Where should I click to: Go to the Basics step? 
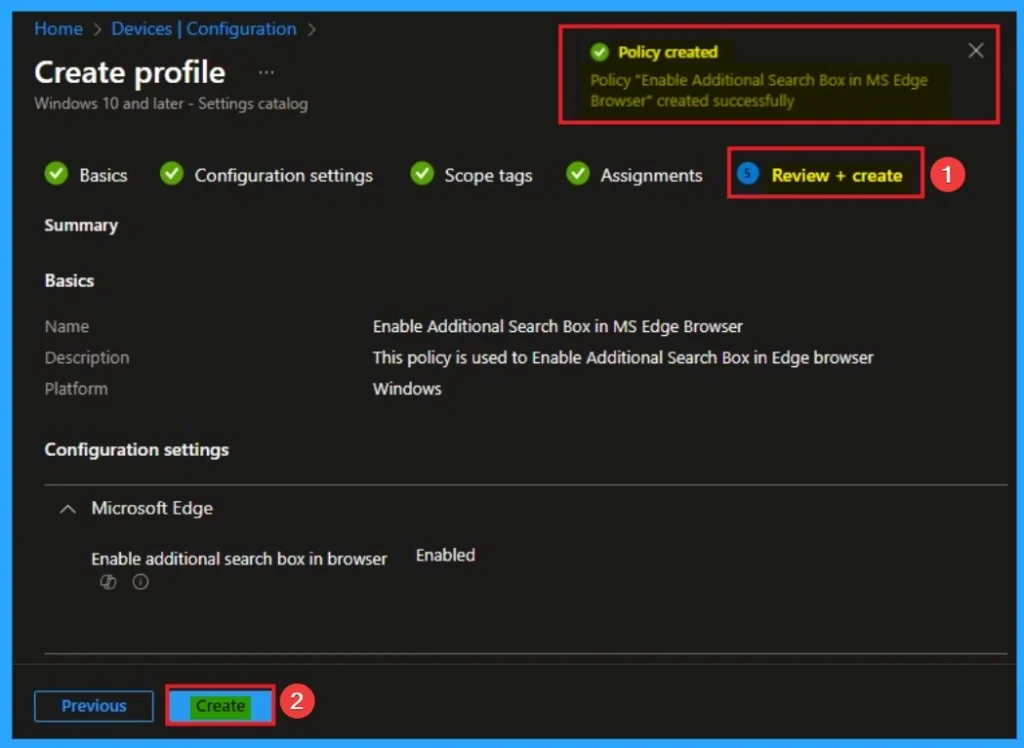pyautogui.click(x=86, y=174)
